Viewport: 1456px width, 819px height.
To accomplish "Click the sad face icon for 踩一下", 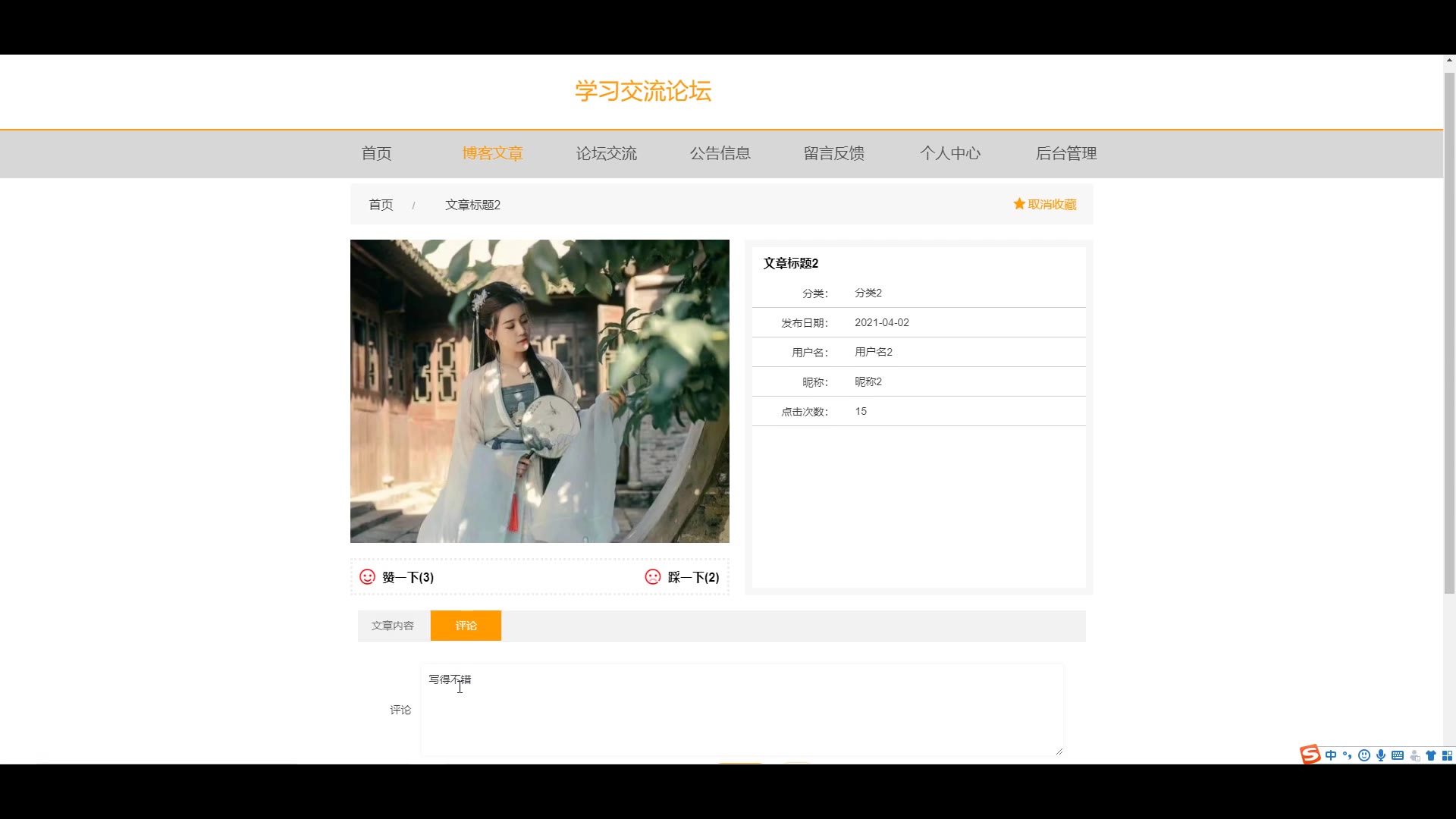I will click(x=653, y=577).
